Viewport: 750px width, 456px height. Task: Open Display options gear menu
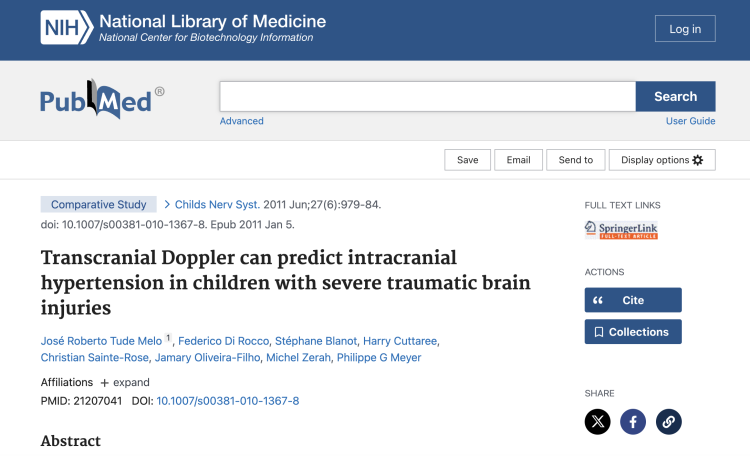662,160
